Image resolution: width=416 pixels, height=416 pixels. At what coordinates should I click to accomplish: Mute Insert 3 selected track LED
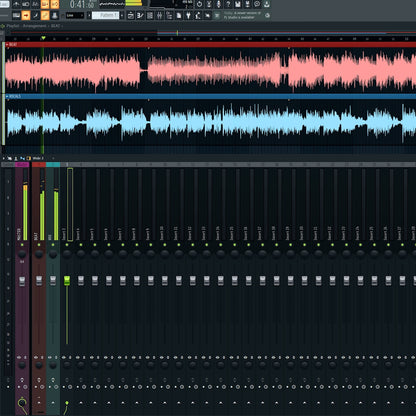[x=67, y=245]
